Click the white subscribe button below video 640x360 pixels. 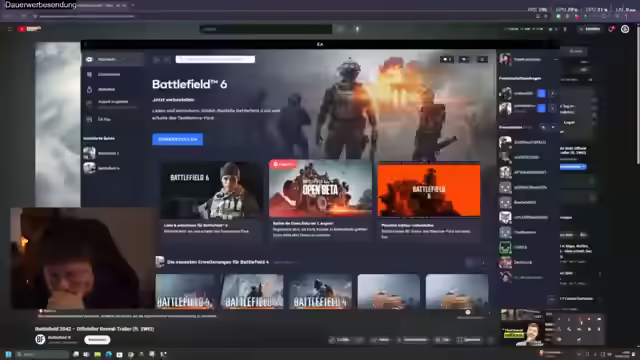[97, 339]
